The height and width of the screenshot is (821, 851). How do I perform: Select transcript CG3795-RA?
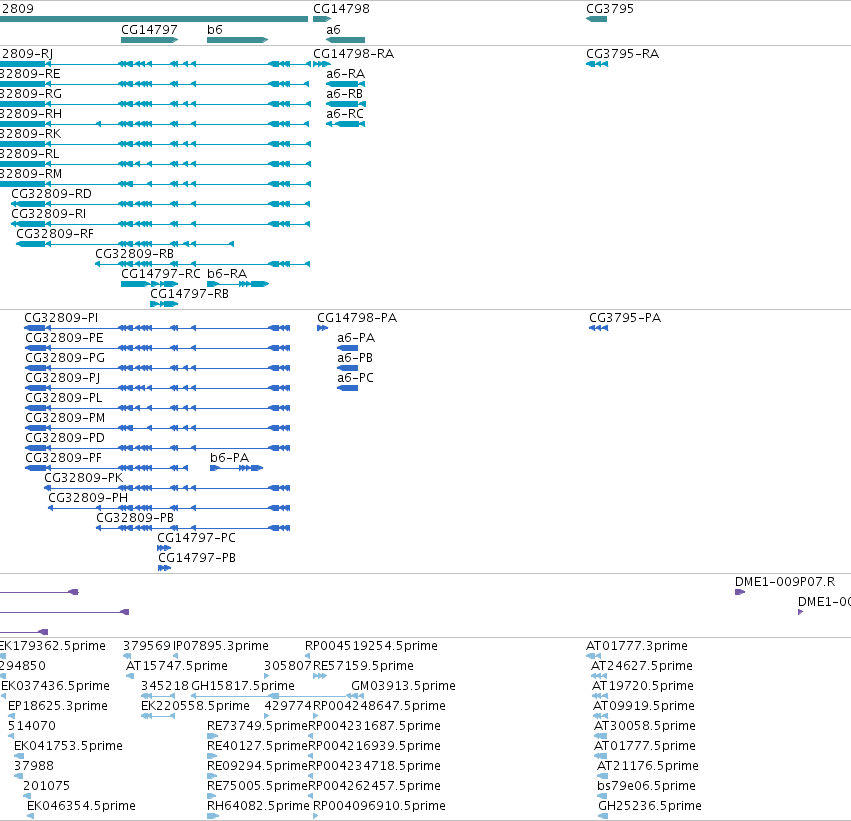point(597,64)
